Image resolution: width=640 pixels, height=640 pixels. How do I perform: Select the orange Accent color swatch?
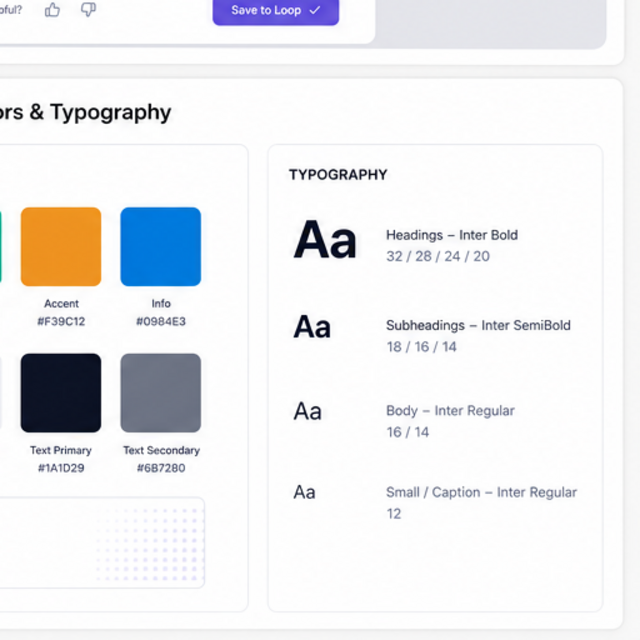[x=61, y=247]
